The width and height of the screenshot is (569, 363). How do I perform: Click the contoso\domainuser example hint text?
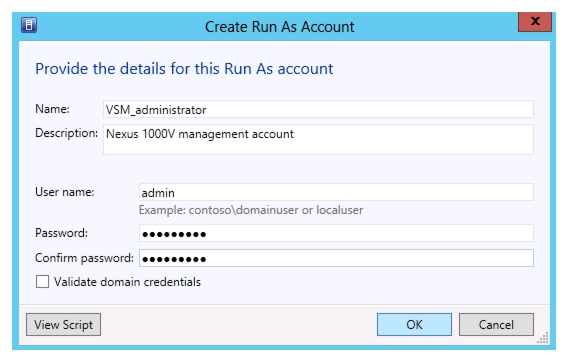tap(251, 210)
